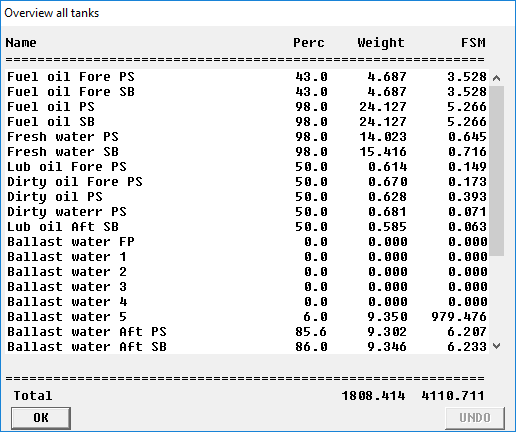Click FSM value 6.233
This screenshot has width=516, height=432.
[x=467, y=347]
